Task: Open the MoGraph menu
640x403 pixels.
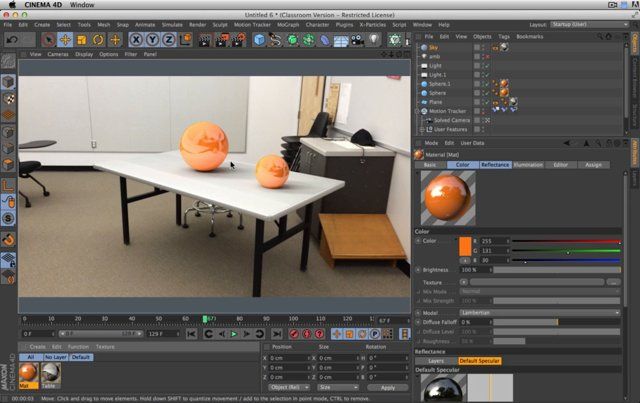Action: [x=288, y=25]
